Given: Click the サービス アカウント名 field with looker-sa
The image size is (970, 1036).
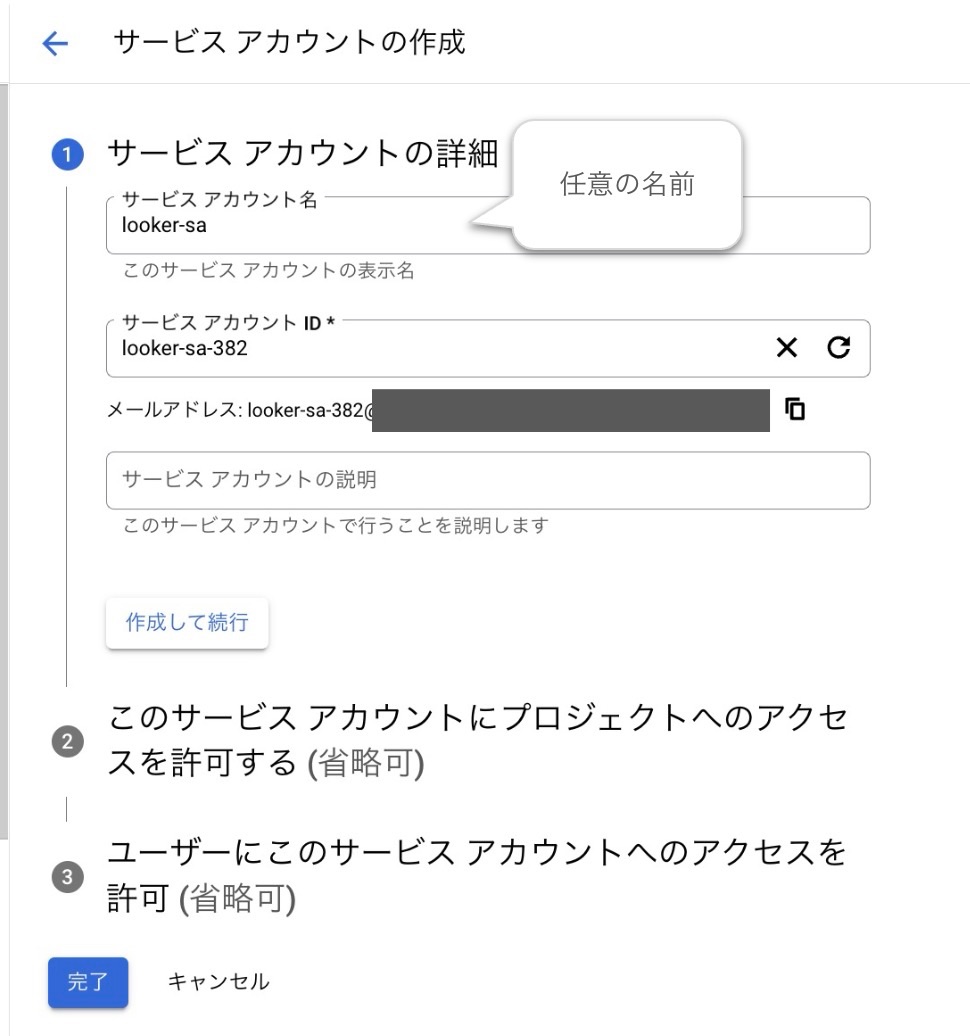Looking at the screenshot, I should click(x=488, y=225).
